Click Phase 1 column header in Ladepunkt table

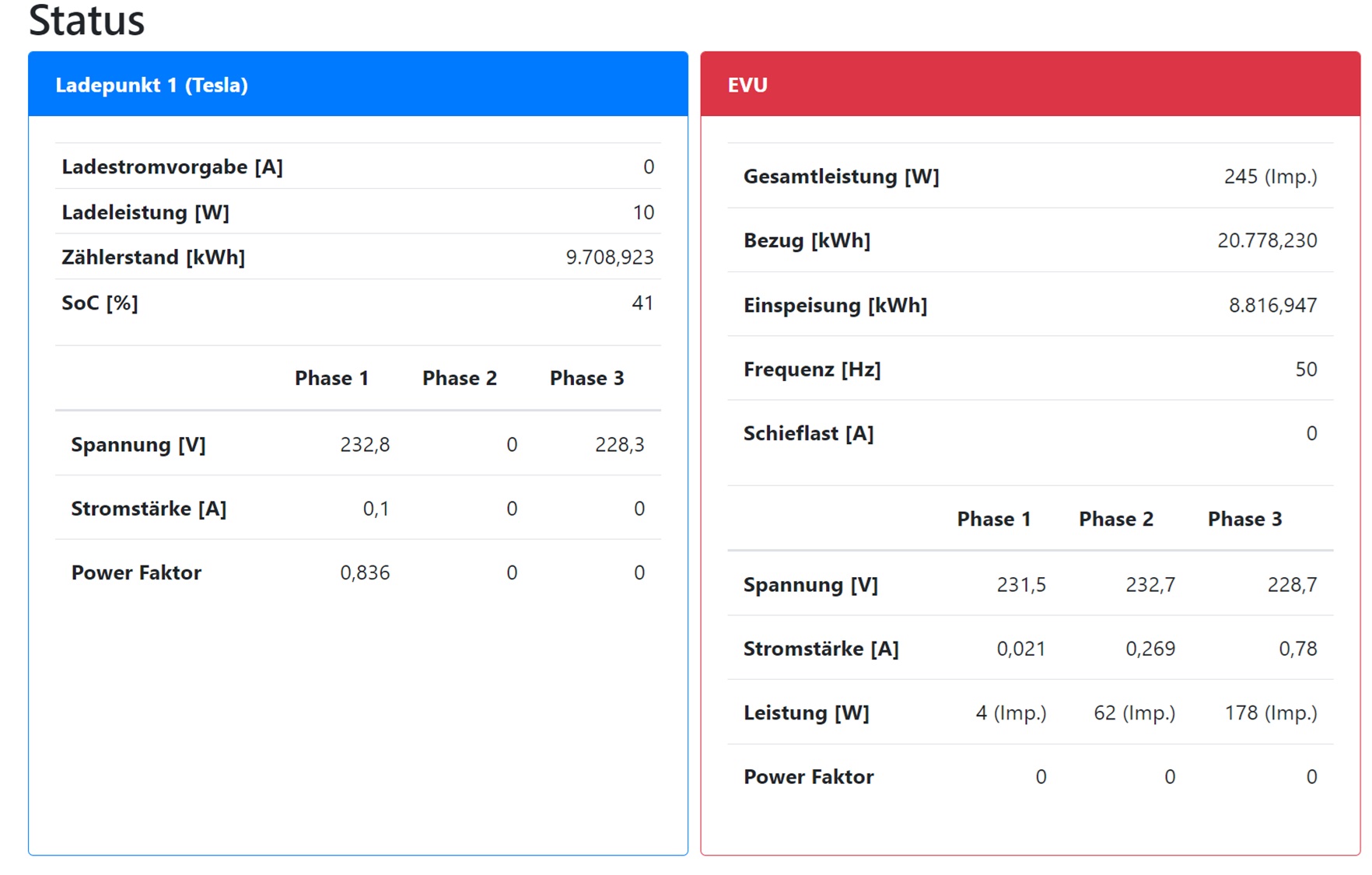[331, 378]
